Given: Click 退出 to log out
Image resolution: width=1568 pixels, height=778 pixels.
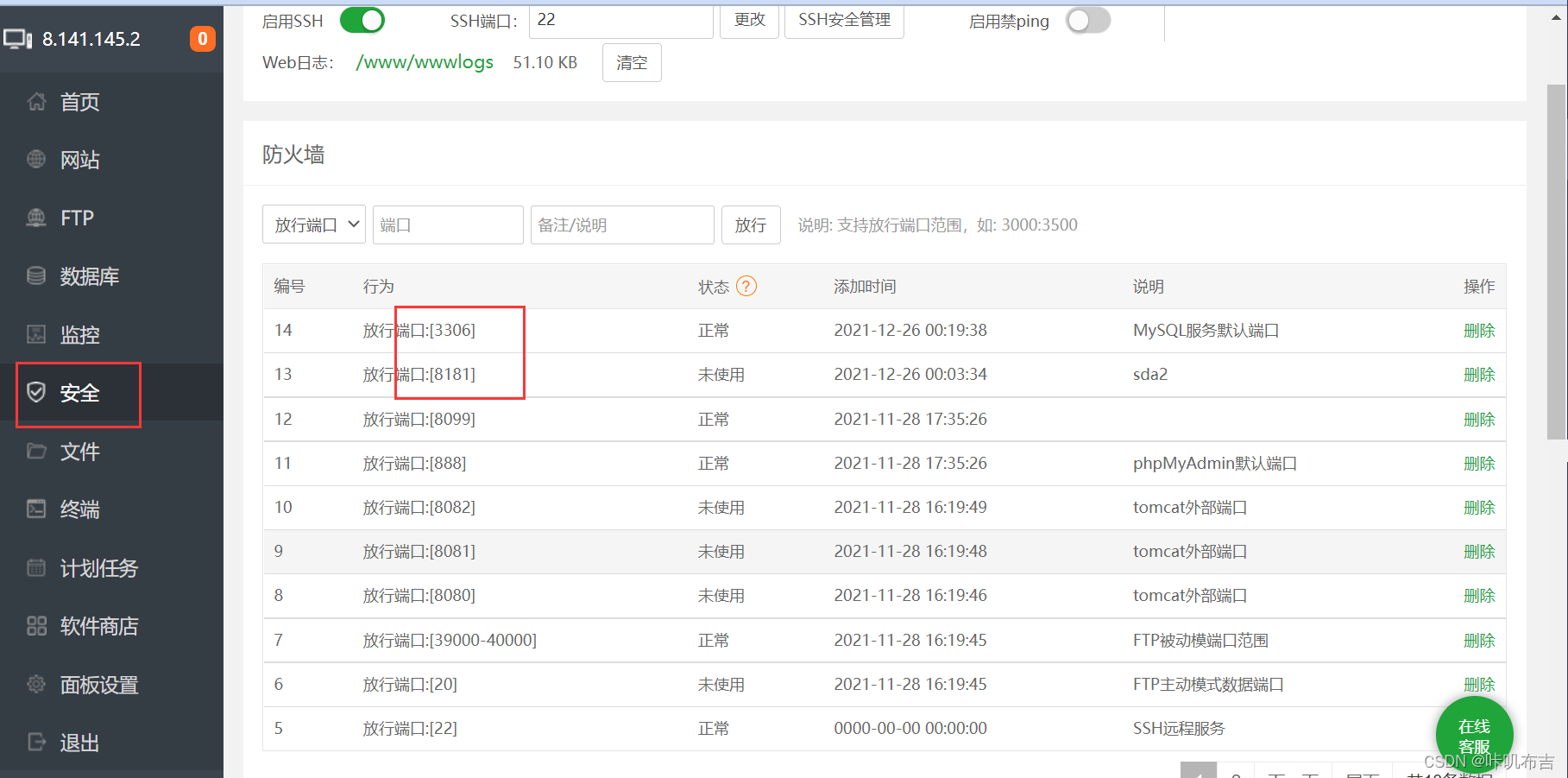Looking at the screenshot, I should [79, 743].
